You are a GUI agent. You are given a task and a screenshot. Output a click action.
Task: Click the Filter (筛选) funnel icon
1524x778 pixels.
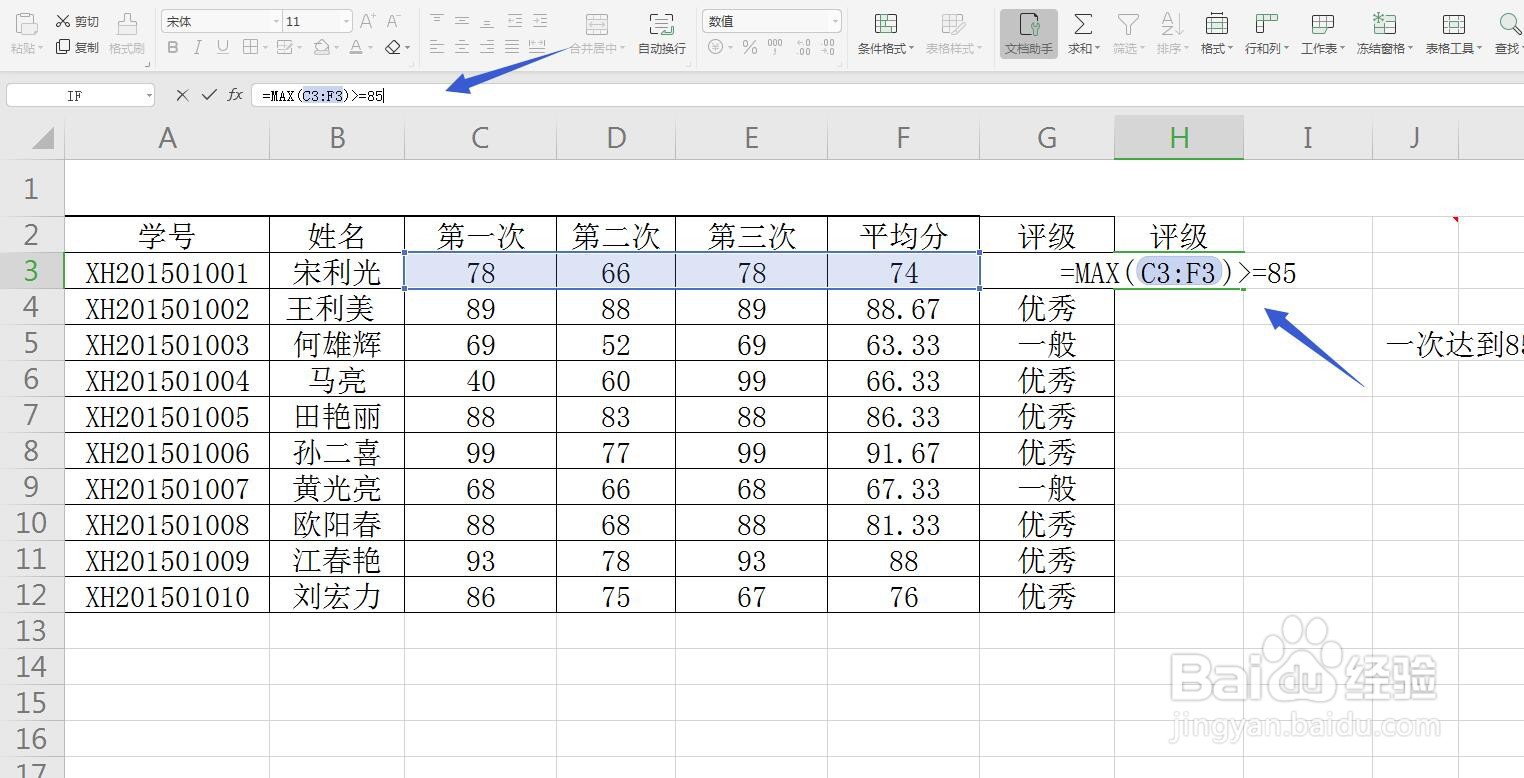(1128, 24)
